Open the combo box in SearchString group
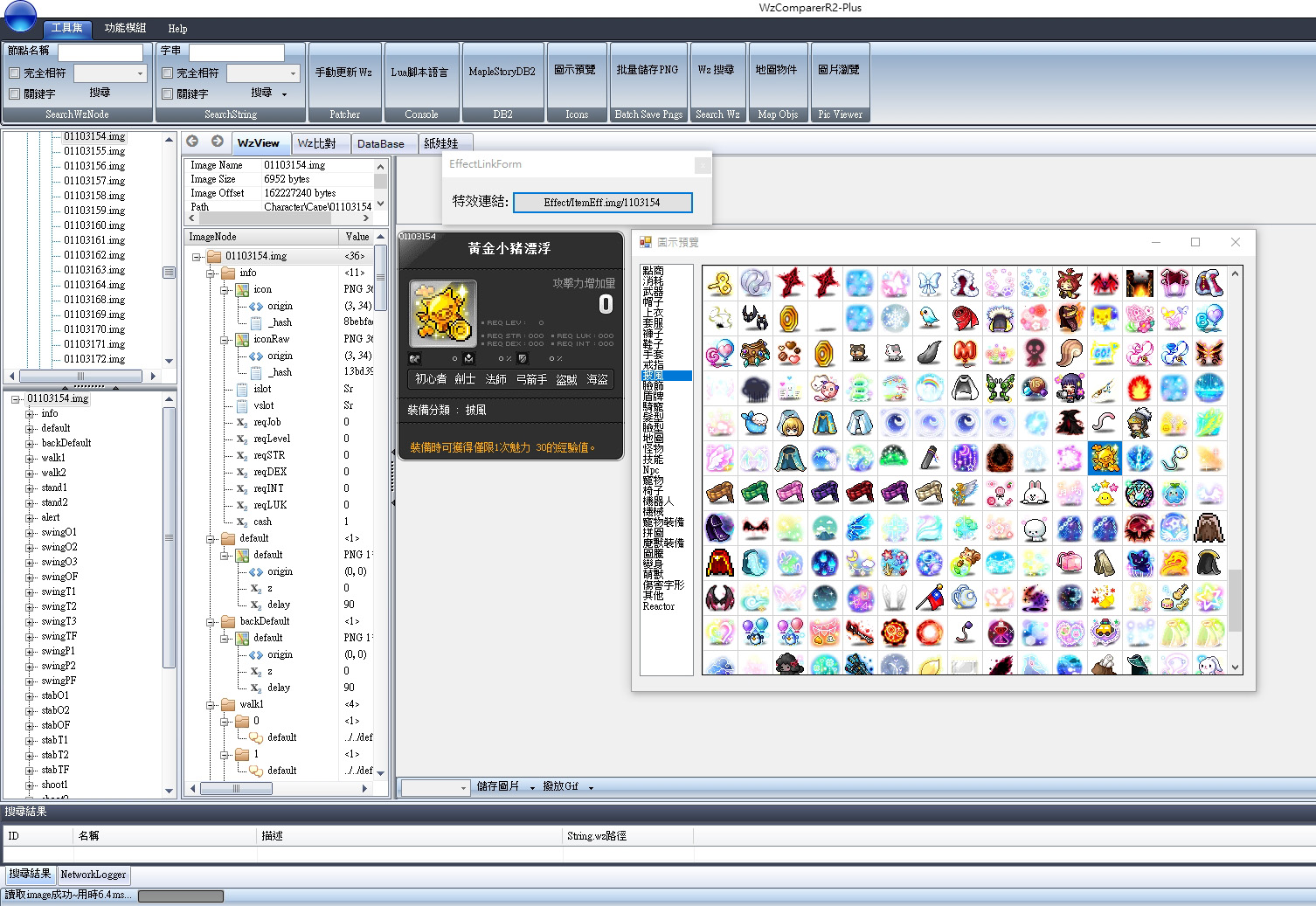 click(x=263, y=73)
